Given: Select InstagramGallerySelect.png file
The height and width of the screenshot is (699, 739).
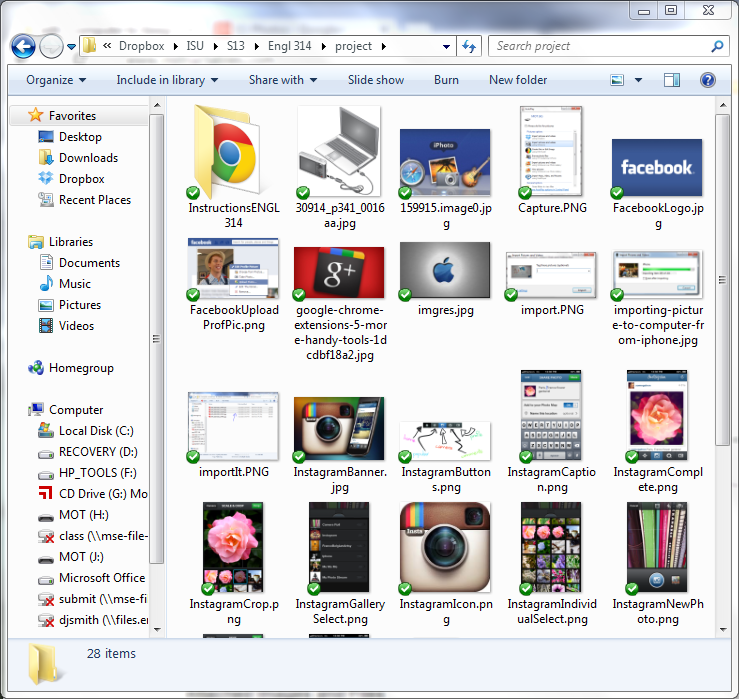Looking at the screenshot, I should click(x=339, y=564).
